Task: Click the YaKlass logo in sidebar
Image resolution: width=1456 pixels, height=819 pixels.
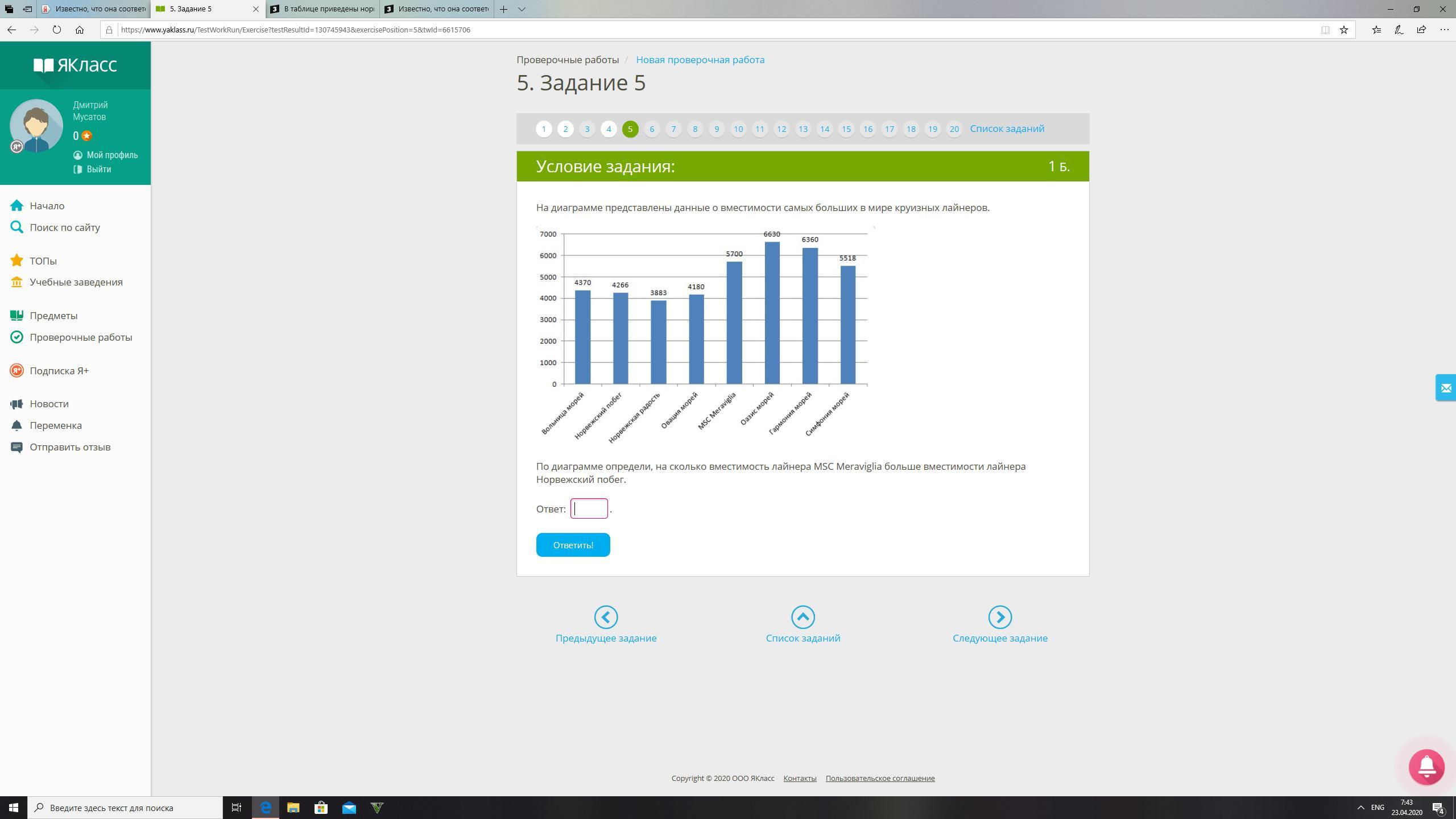Action: pos(75,65)
